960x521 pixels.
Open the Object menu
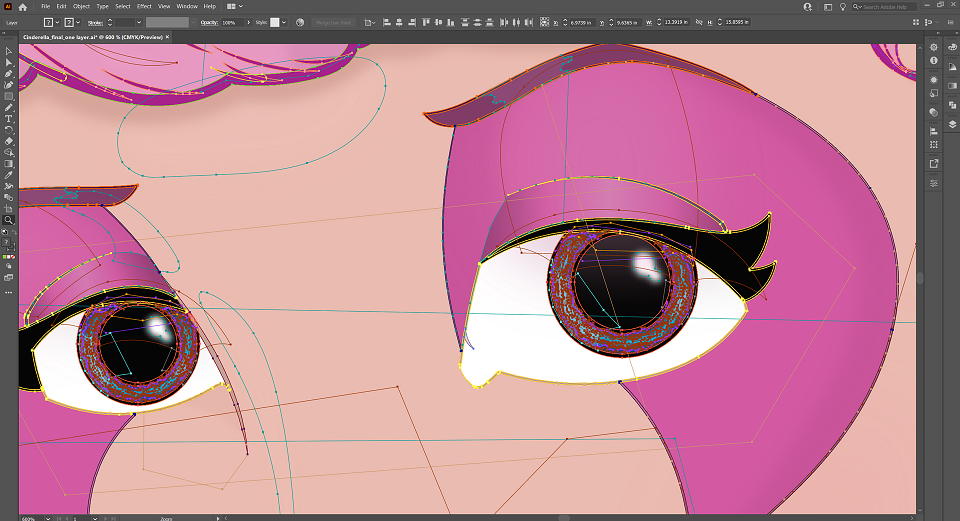(x=81, y=6)
